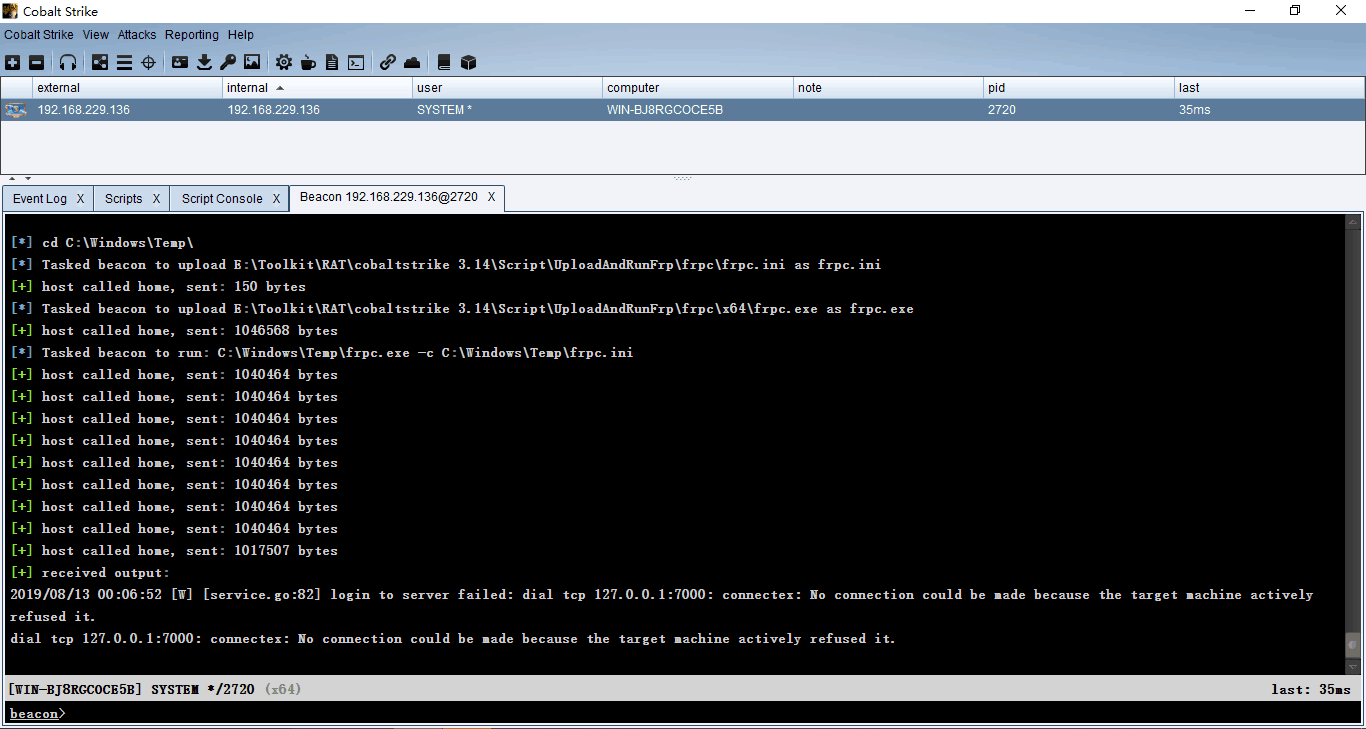Open the Help menu

tap(241, 35)
